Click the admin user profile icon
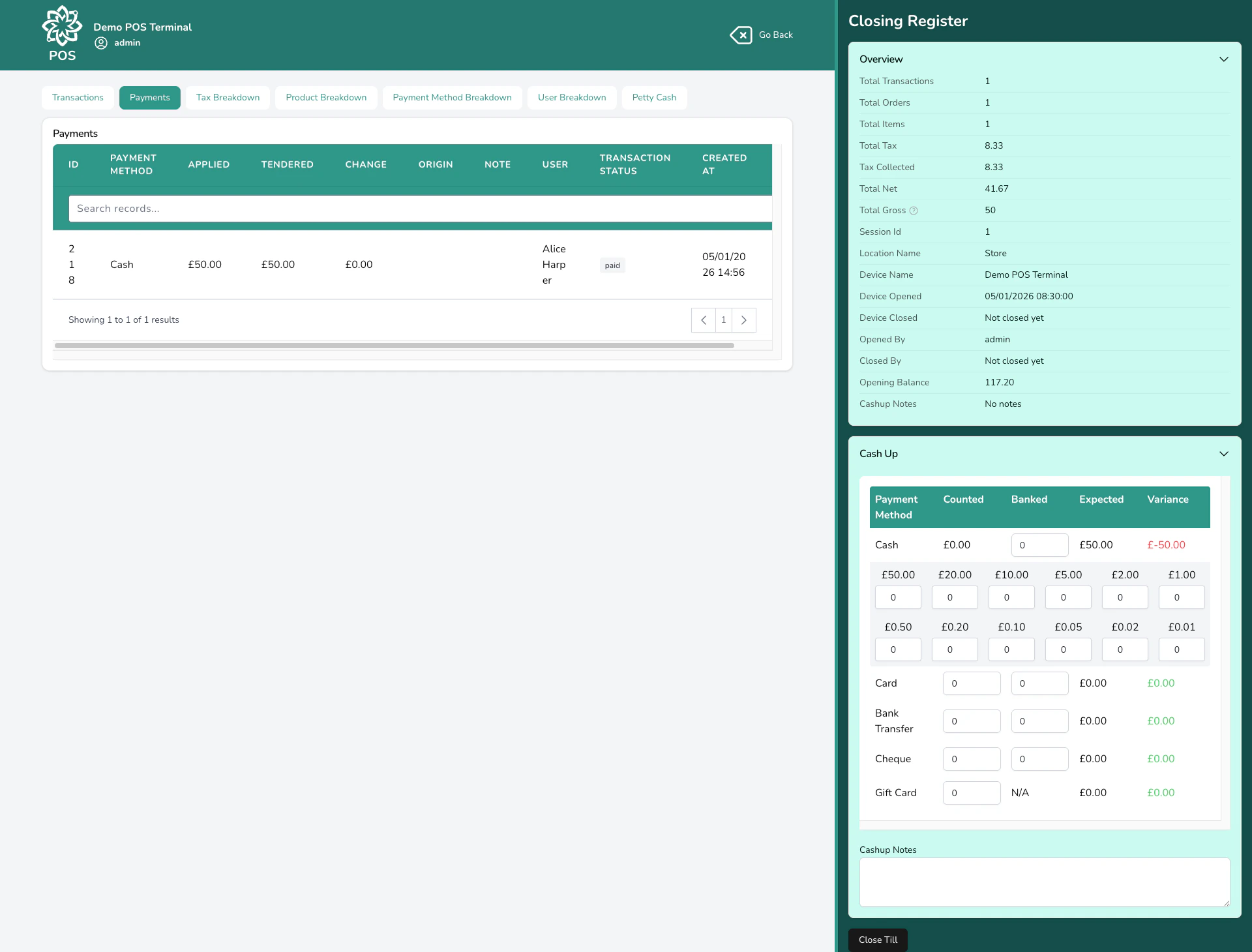This screenshot has height=952, width=1252. click(101, 42)
